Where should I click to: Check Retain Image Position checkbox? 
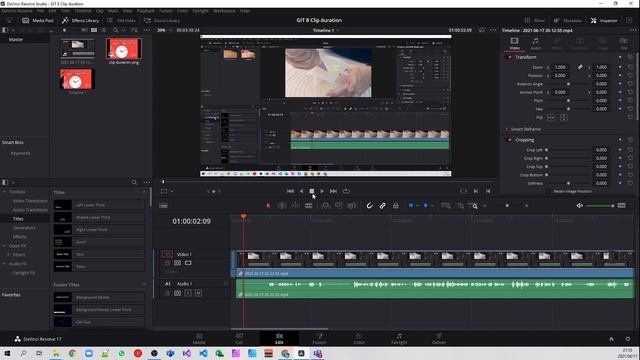pyautogui.click(x=549, y=191)
